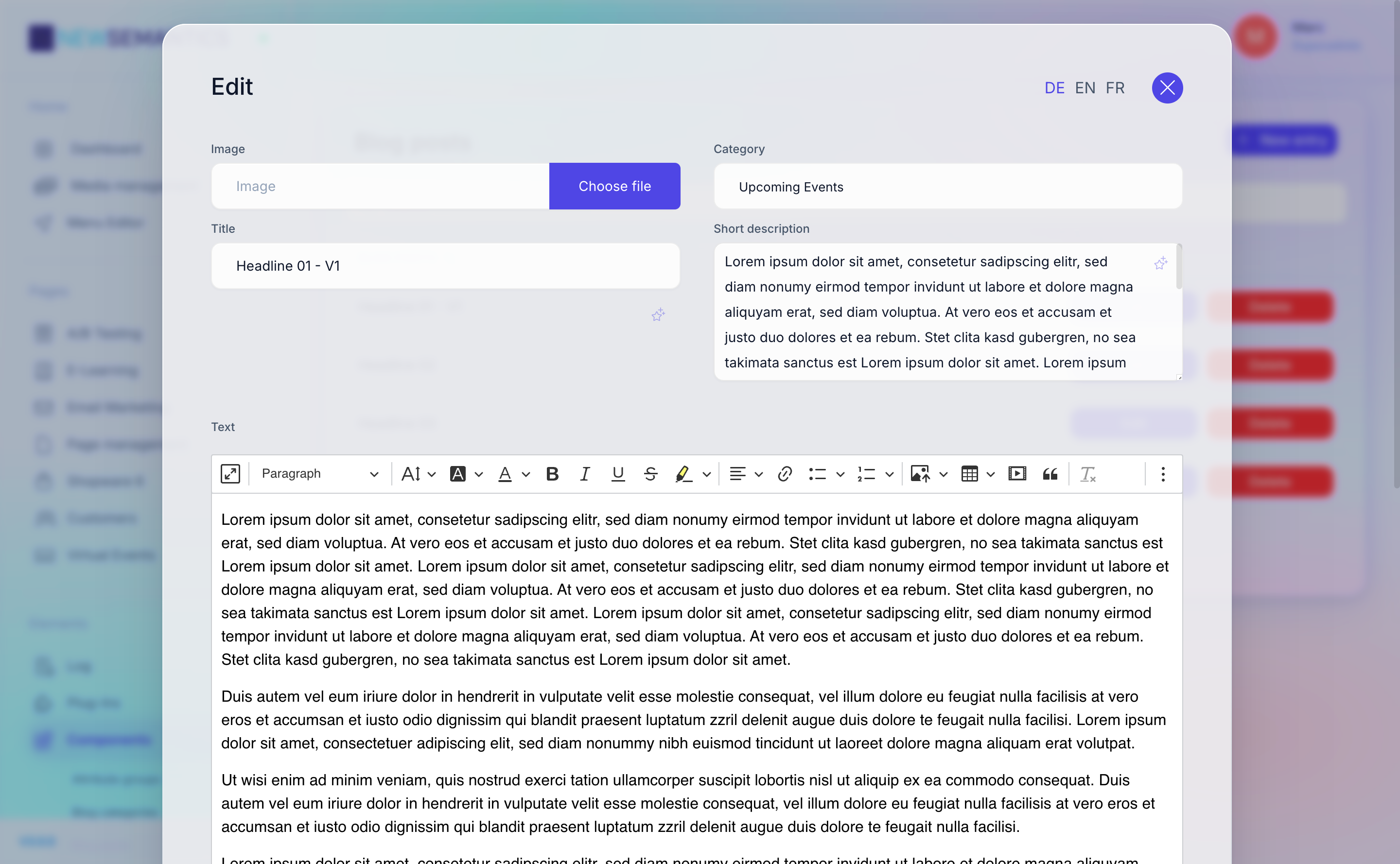Open the Paragraph heading dropdown
1400x864 pixels.
pyautogui.click(x=320, y=474)
